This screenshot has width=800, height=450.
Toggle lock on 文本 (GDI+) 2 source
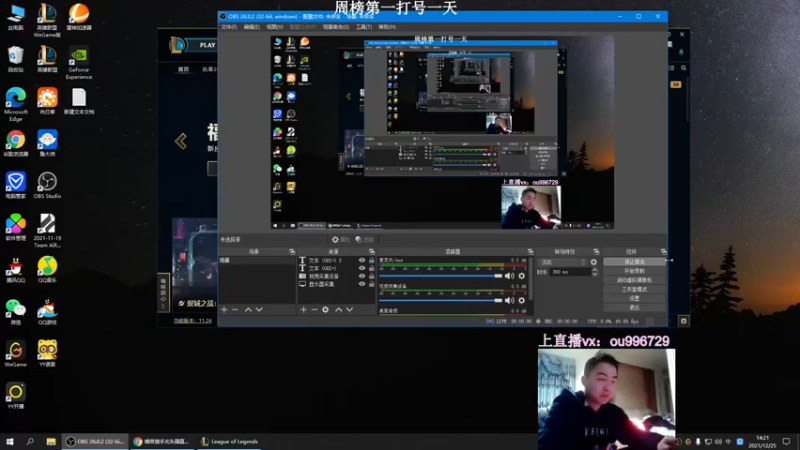(x=371, y=260)
